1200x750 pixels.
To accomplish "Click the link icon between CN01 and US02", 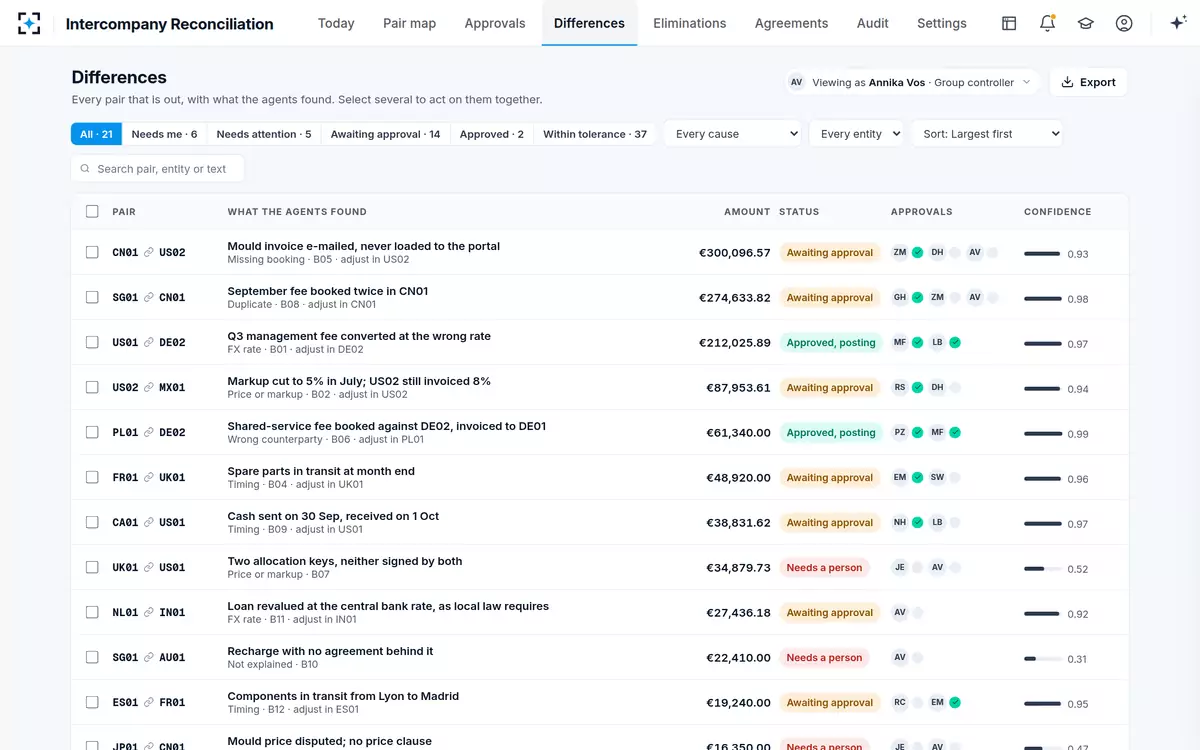I will pyautogui.click(x=149, y=253).
